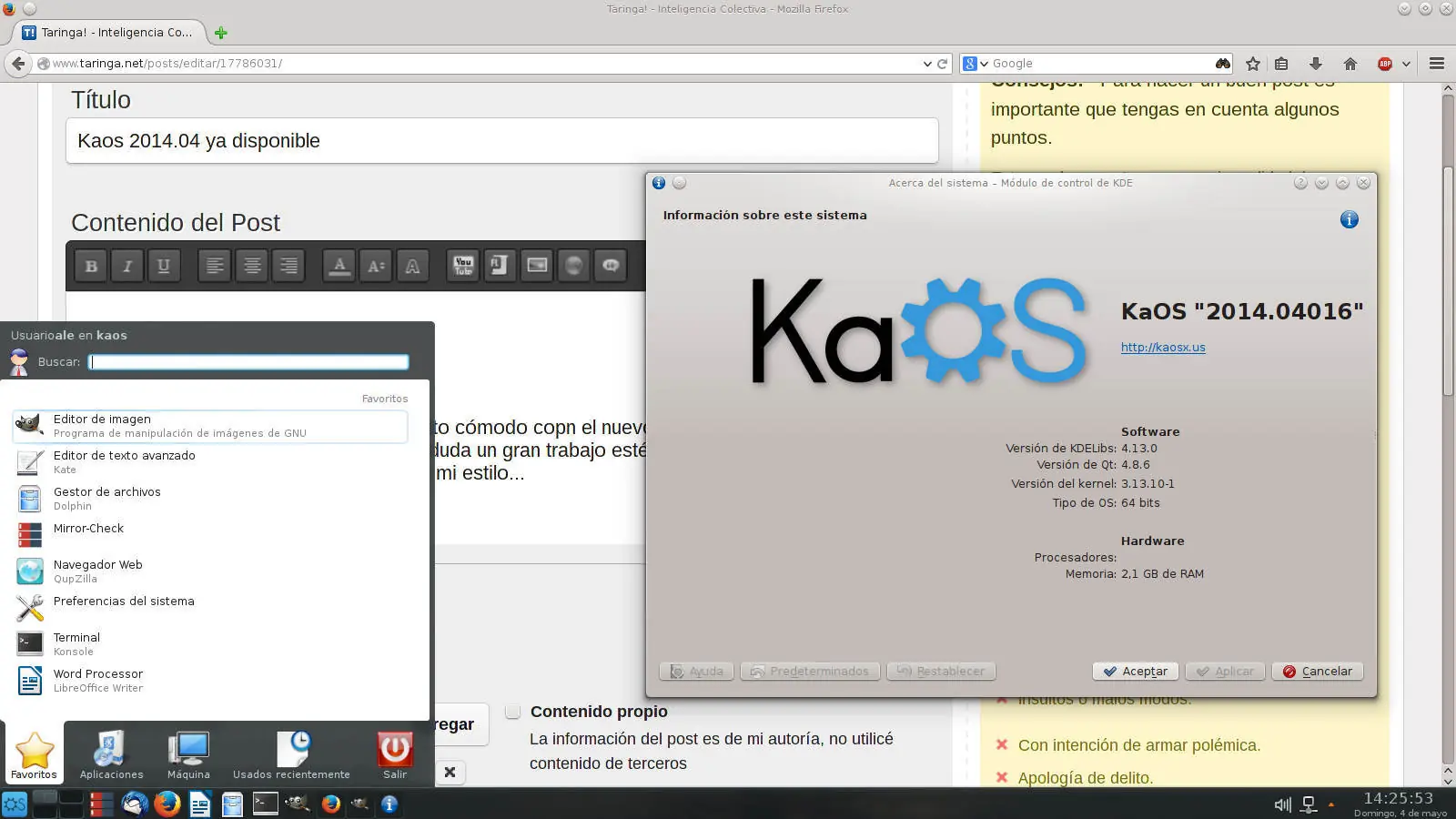Open Navegador Web QupZilla
Image resolution: width=1456 pixels, height=819 pixels.
(x=209, y=571)
